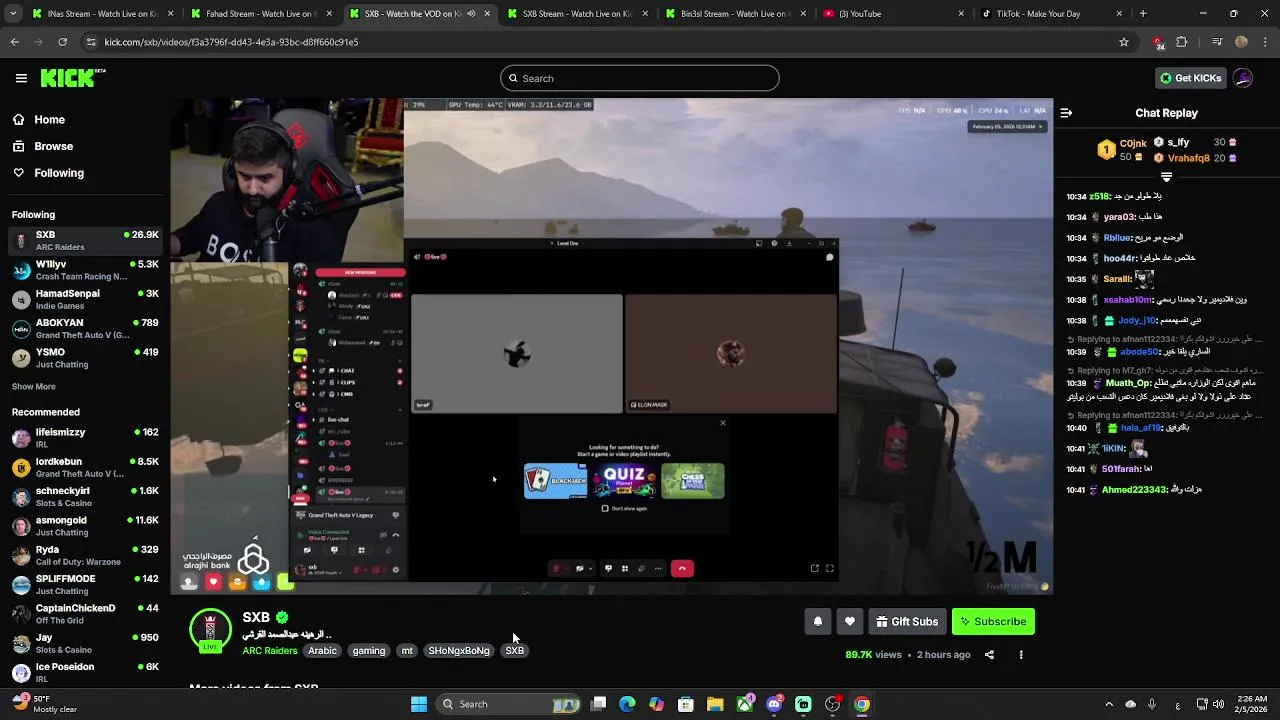Open Microsoft Edge from taskbar
The height and width of the screenshot is (720, 1280).
(627, 704)
